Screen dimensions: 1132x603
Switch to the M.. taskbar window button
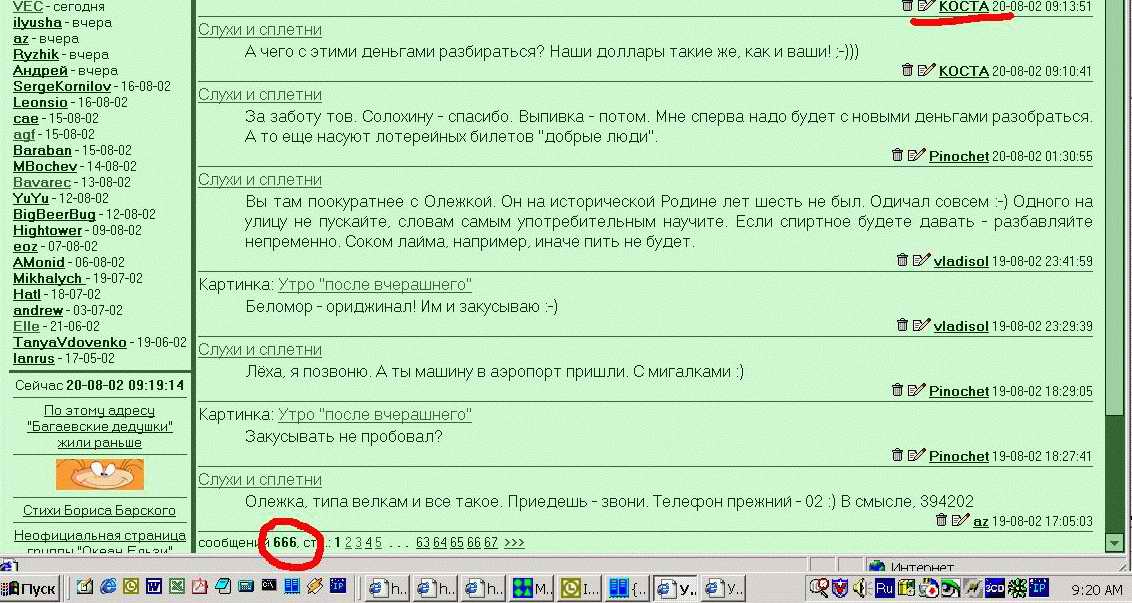click(532, 588)
